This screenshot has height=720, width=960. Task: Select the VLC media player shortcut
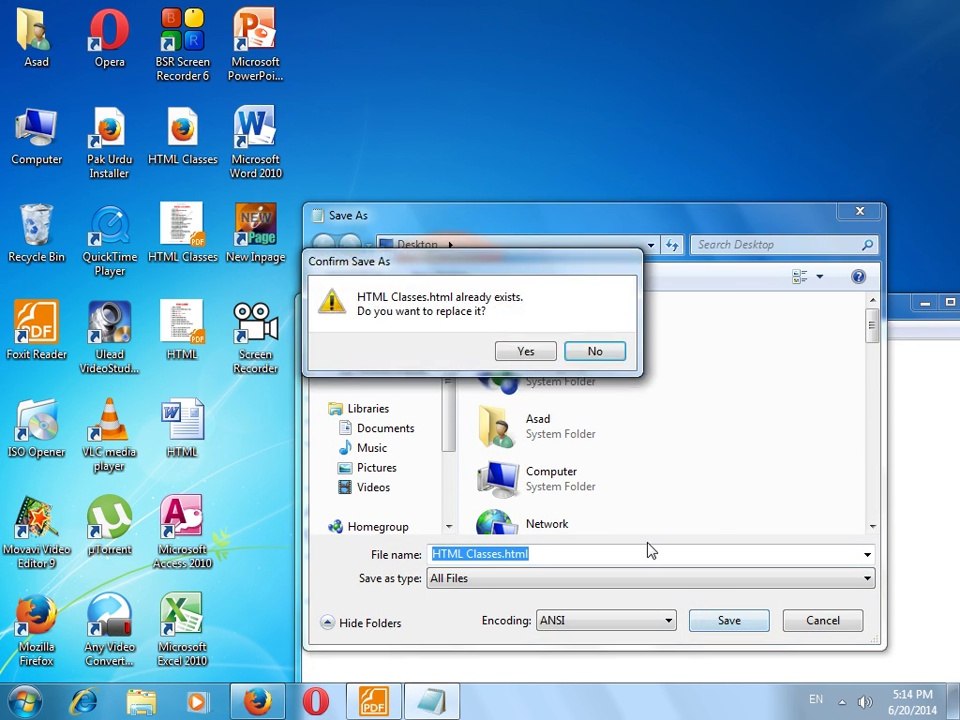point(110,435)
